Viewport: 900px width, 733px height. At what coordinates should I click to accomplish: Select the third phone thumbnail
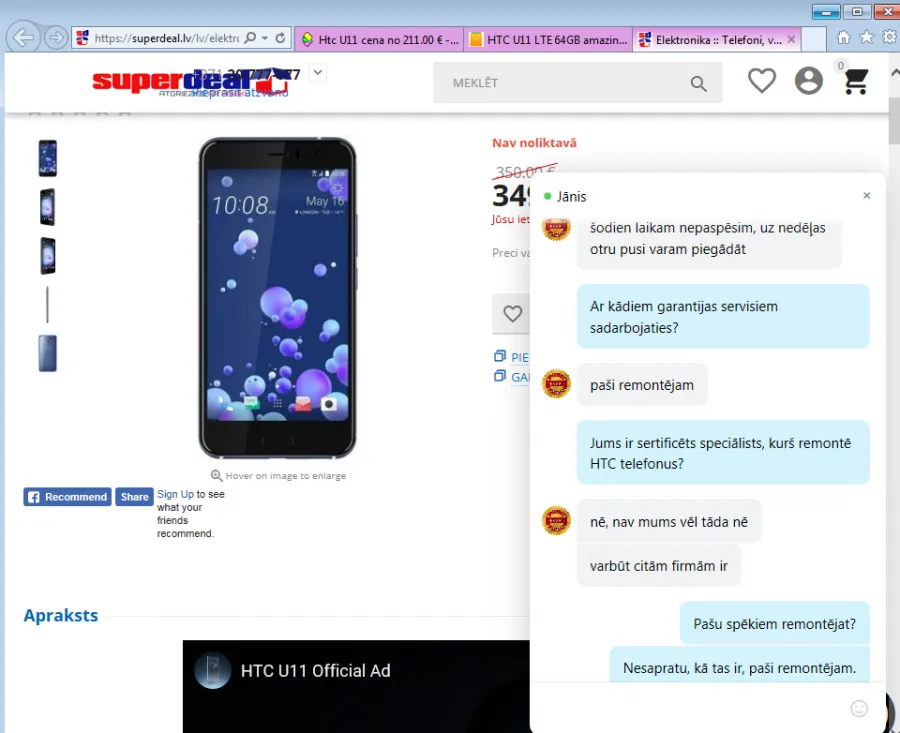click(x=48, y=255)
